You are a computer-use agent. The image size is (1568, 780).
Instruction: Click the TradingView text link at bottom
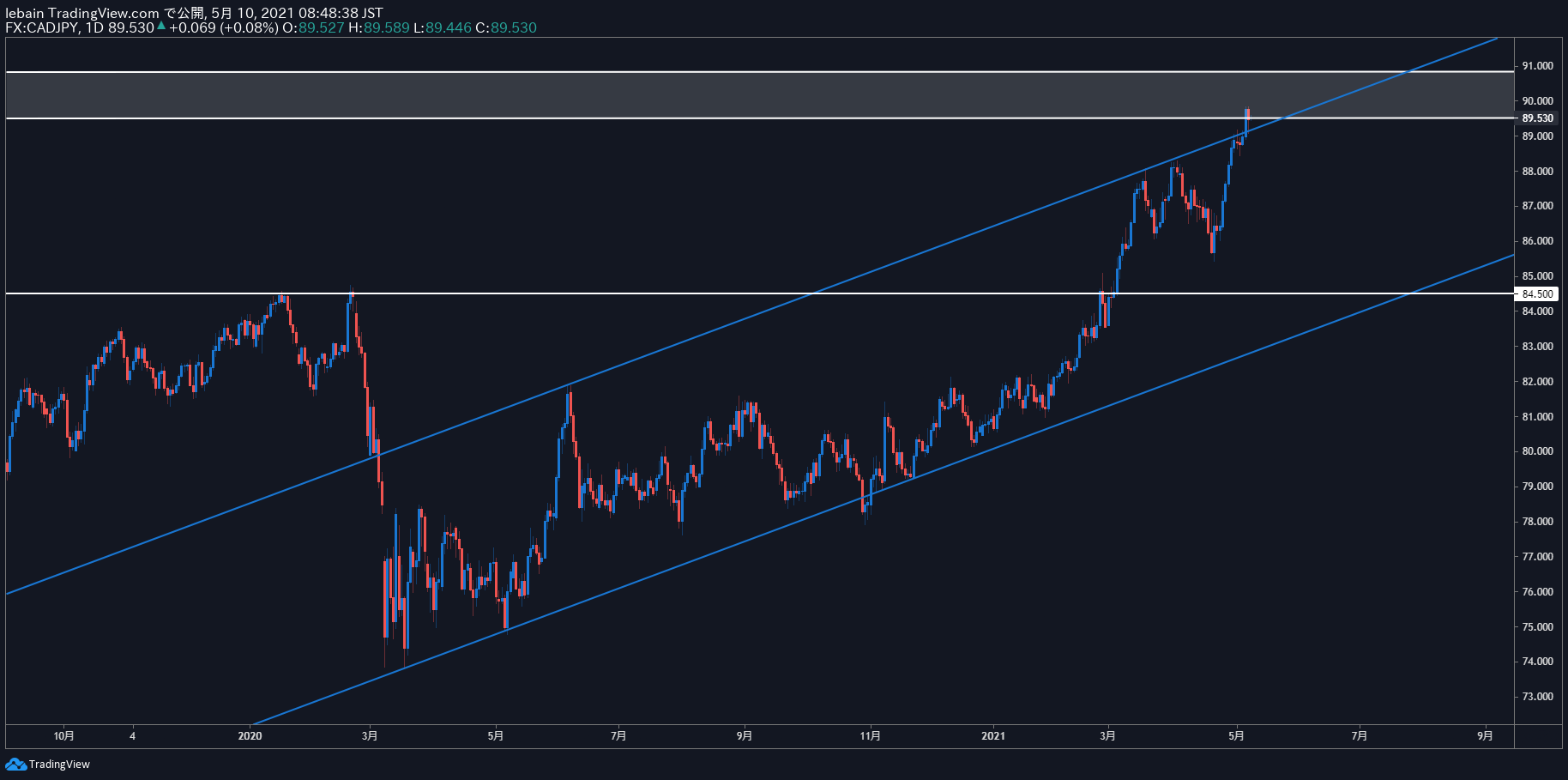click(59, 765)
